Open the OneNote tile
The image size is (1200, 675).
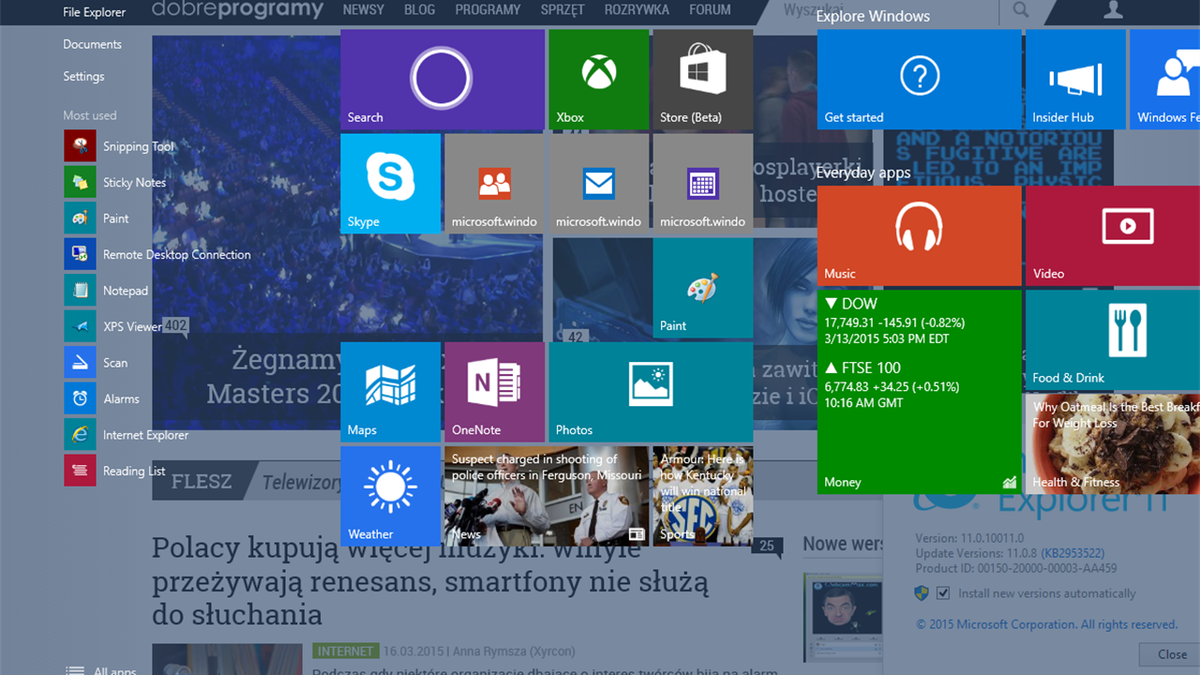(x=494, y=392)
